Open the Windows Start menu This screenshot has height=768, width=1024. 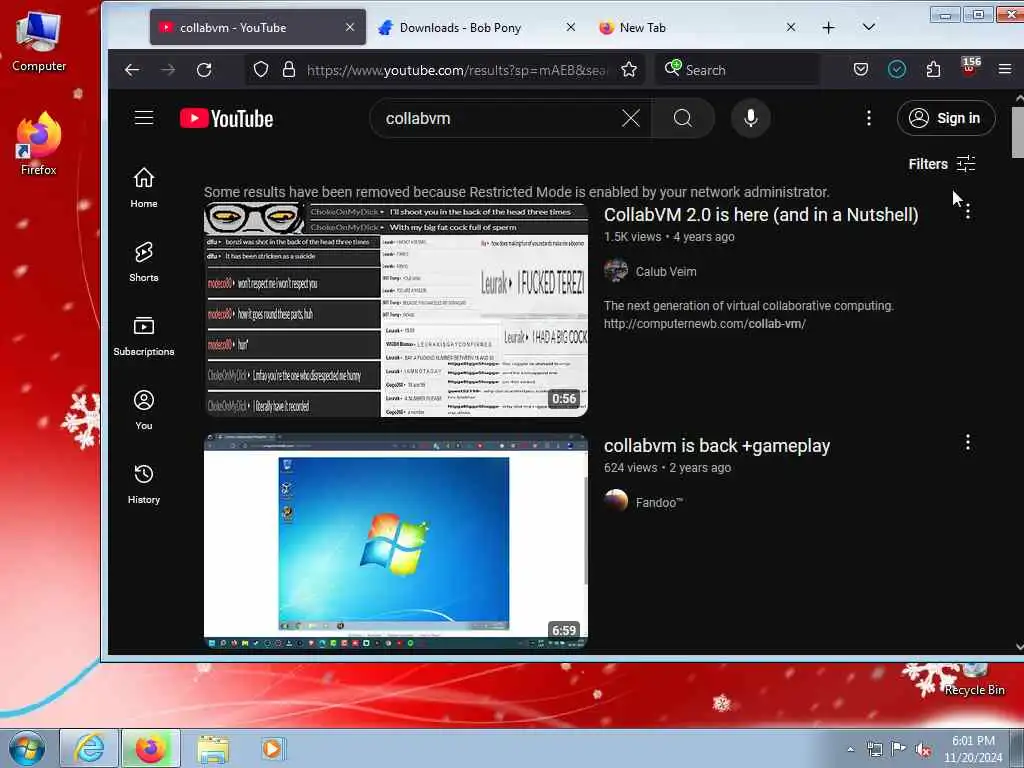coord(27,748)
